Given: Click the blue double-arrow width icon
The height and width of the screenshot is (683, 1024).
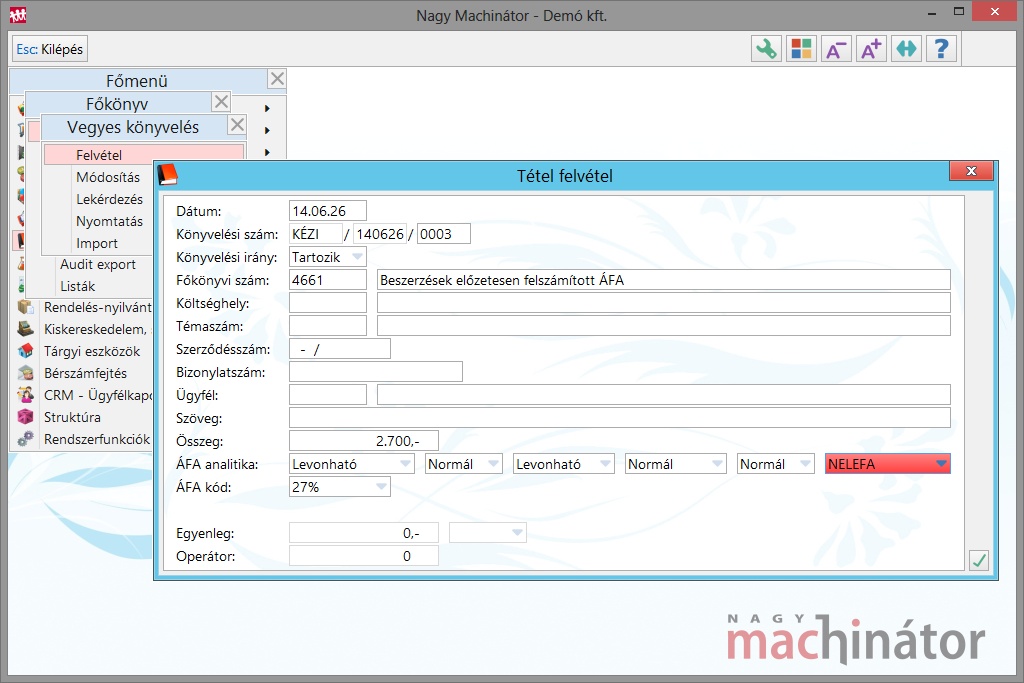Looking at the screenshot, I should coord(906,49).
